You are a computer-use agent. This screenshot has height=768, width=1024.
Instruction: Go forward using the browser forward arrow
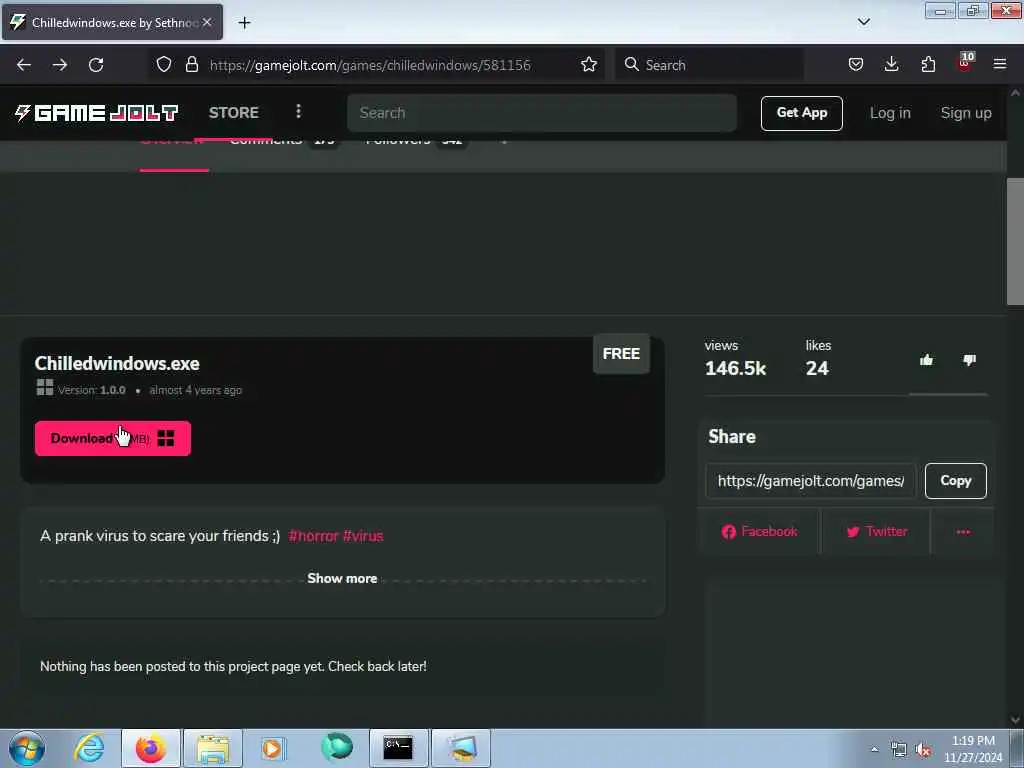(60, 65)
